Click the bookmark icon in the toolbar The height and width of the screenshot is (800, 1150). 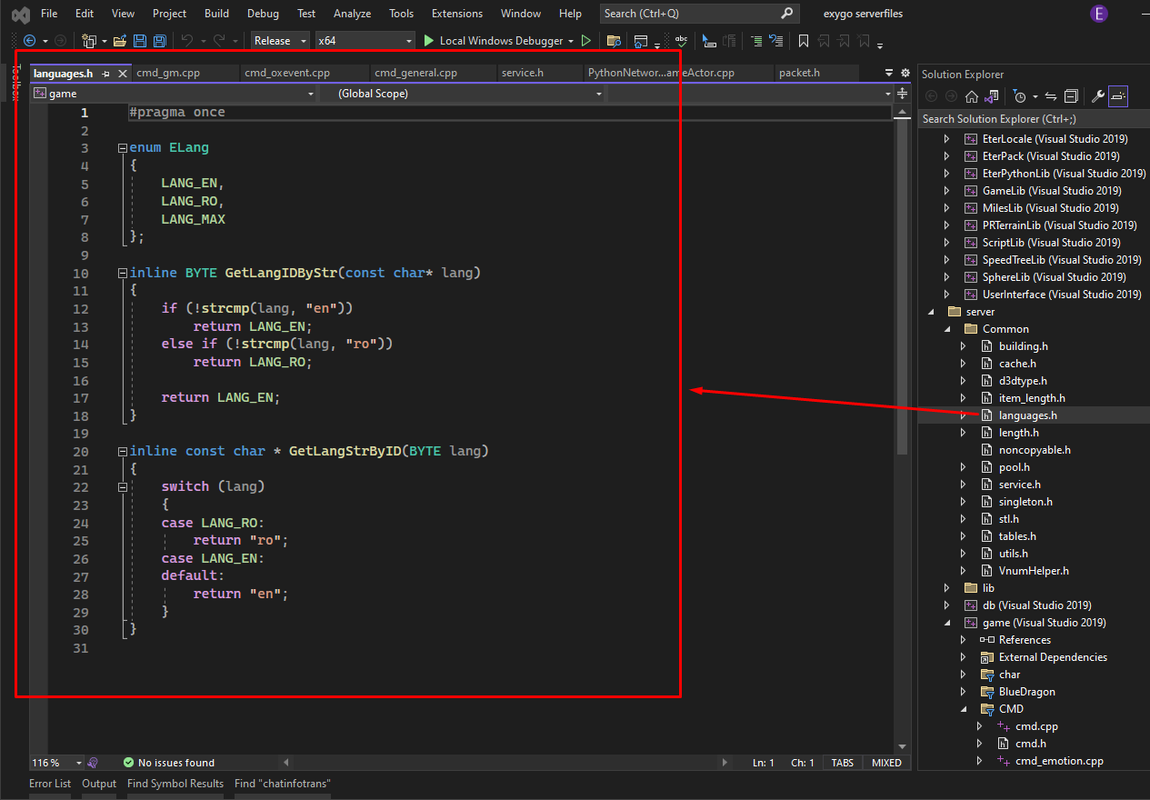tap(803, 41)
